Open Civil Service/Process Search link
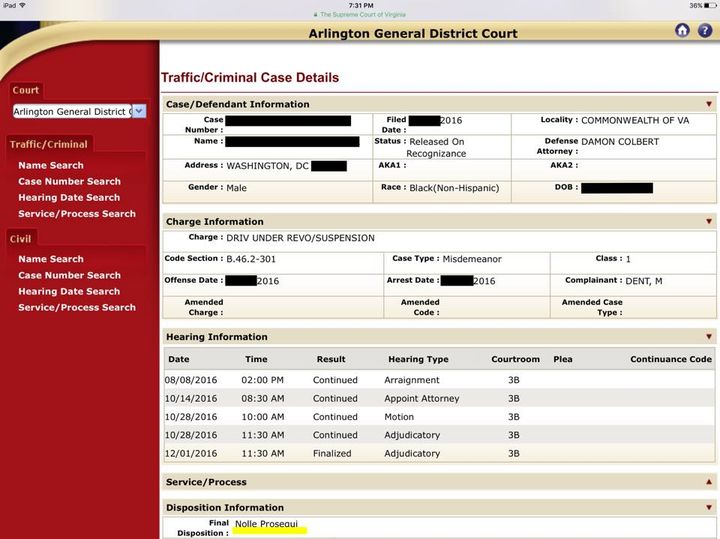720x539 pixels. (77, 308)
